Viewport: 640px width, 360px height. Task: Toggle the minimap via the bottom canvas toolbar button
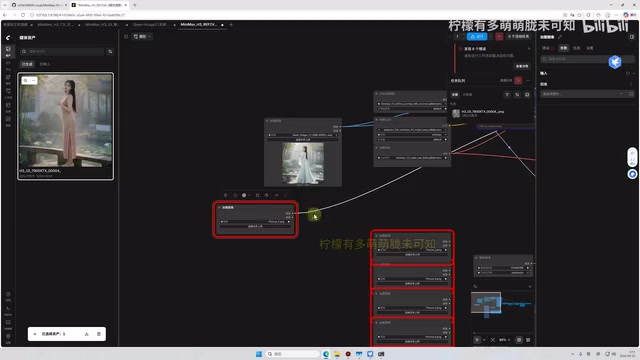(519, 340)
